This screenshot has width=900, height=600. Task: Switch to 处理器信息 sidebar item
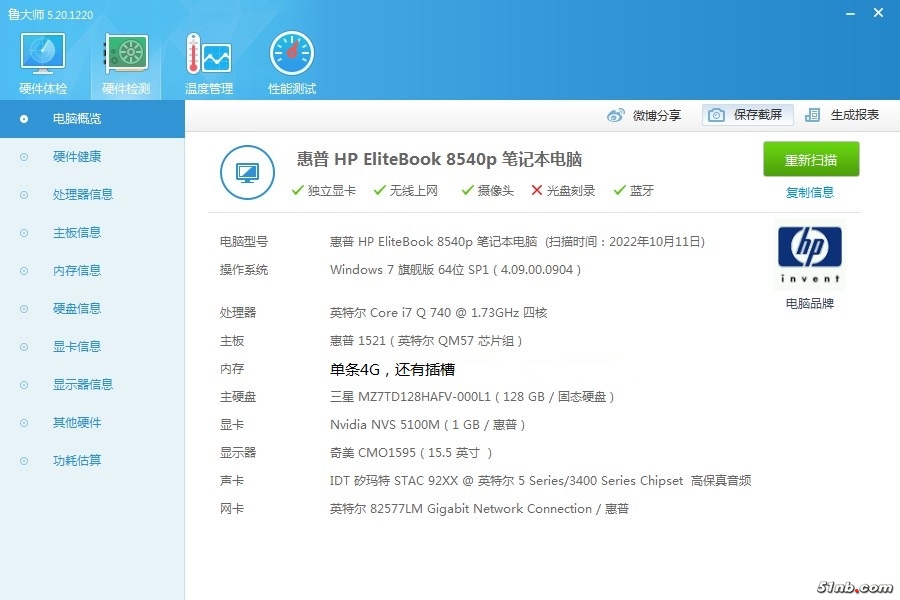(83, 195)
